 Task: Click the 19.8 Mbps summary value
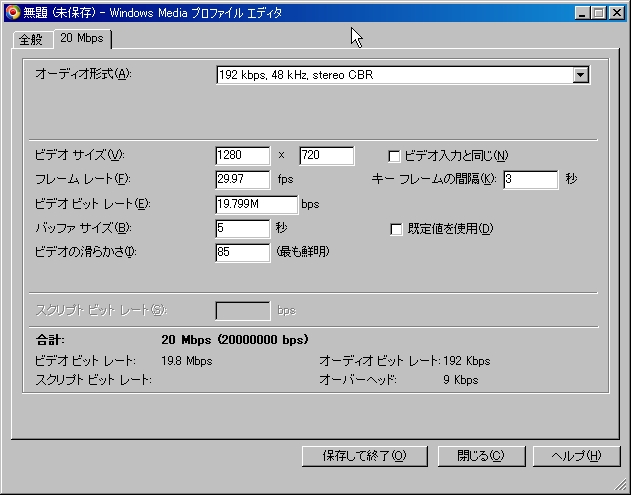(x=187, y=361)
